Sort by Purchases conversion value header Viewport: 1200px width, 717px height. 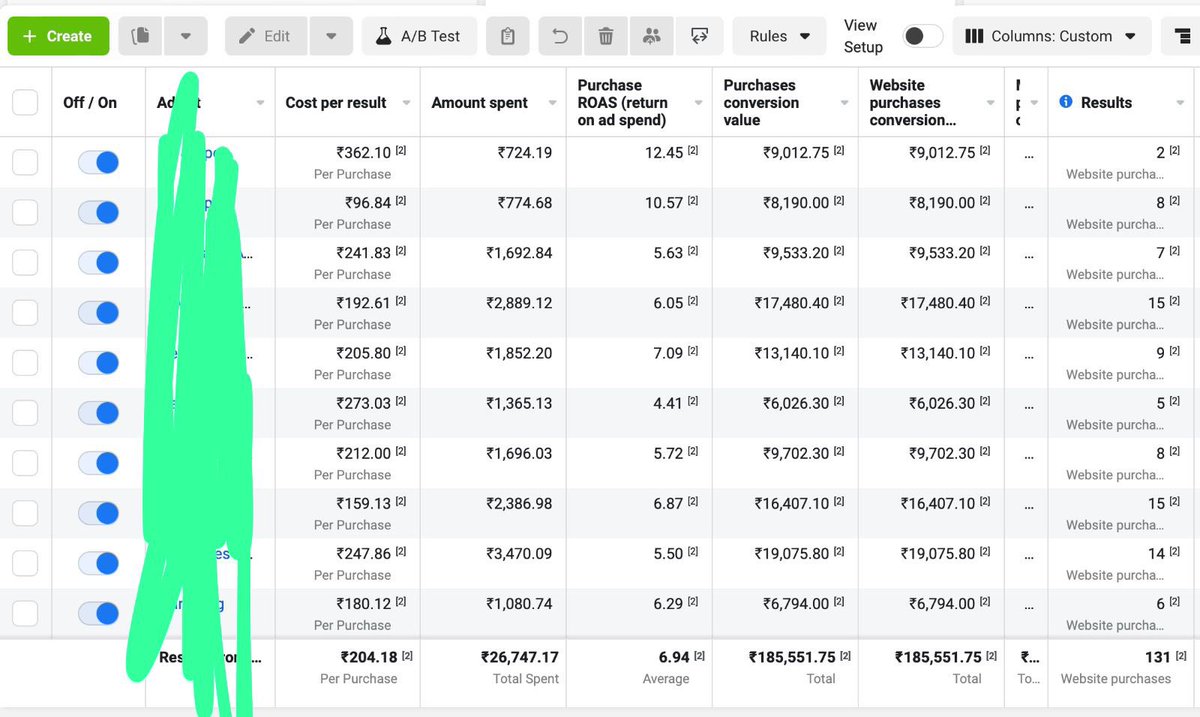(762, 102)
